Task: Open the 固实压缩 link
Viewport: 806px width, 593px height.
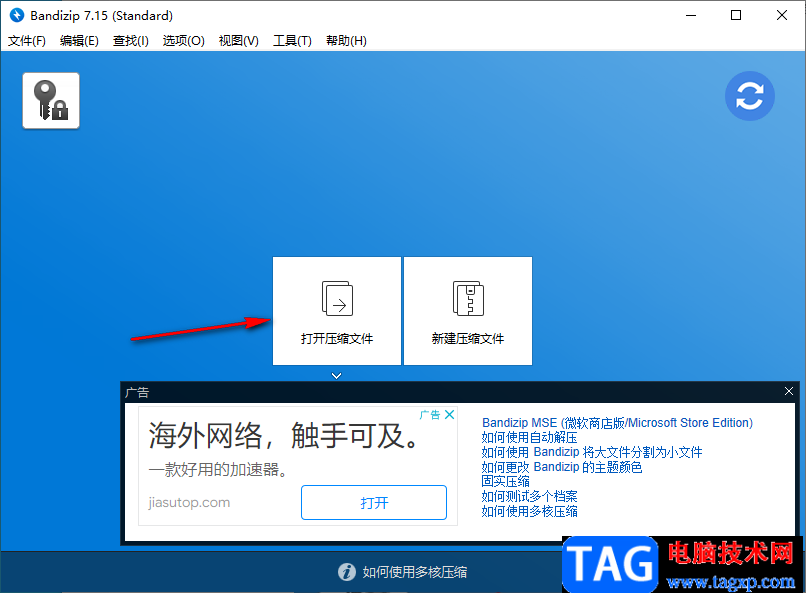Action: click(x=505, y=481)
